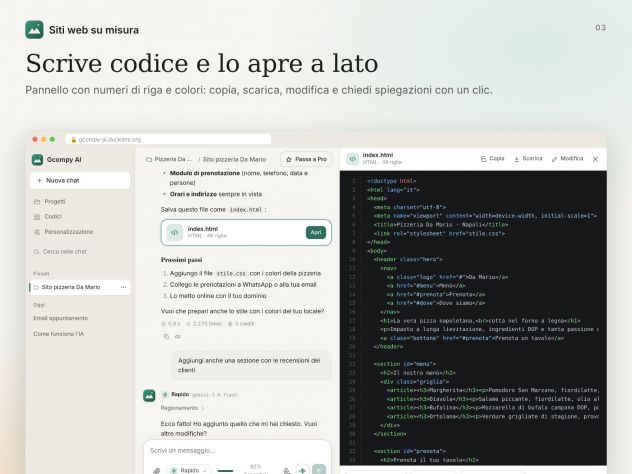Image resolution: width=632 pixels, height=474 pixels.
Task: Click the sparkle button beside send
Action: point(303,470)
